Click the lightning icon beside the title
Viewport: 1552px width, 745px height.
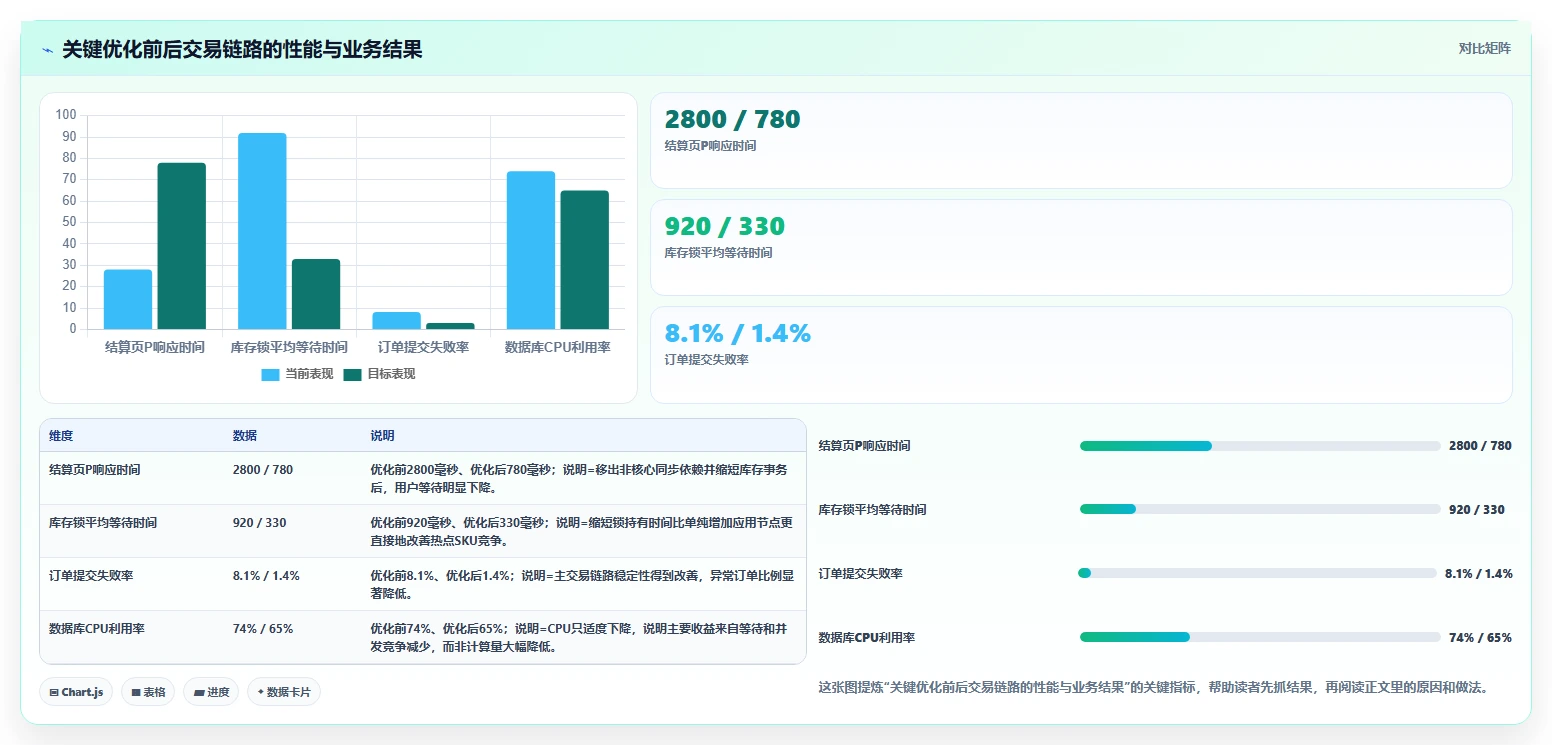[x=47, y=50]
